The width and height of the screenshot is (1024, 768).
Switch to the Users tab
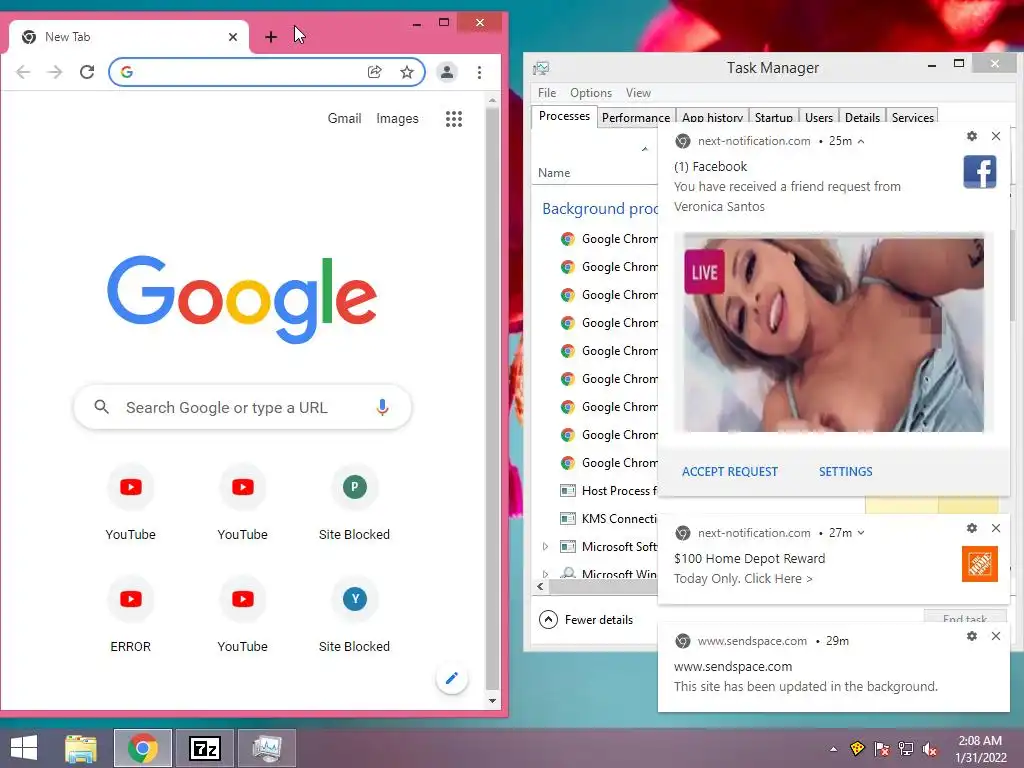(x=818, y=118)
